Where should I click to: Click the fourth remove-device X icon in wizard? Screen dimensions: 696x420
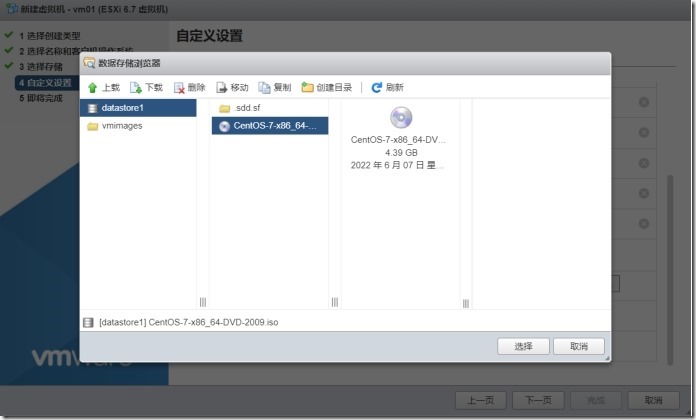pos(644,193)
